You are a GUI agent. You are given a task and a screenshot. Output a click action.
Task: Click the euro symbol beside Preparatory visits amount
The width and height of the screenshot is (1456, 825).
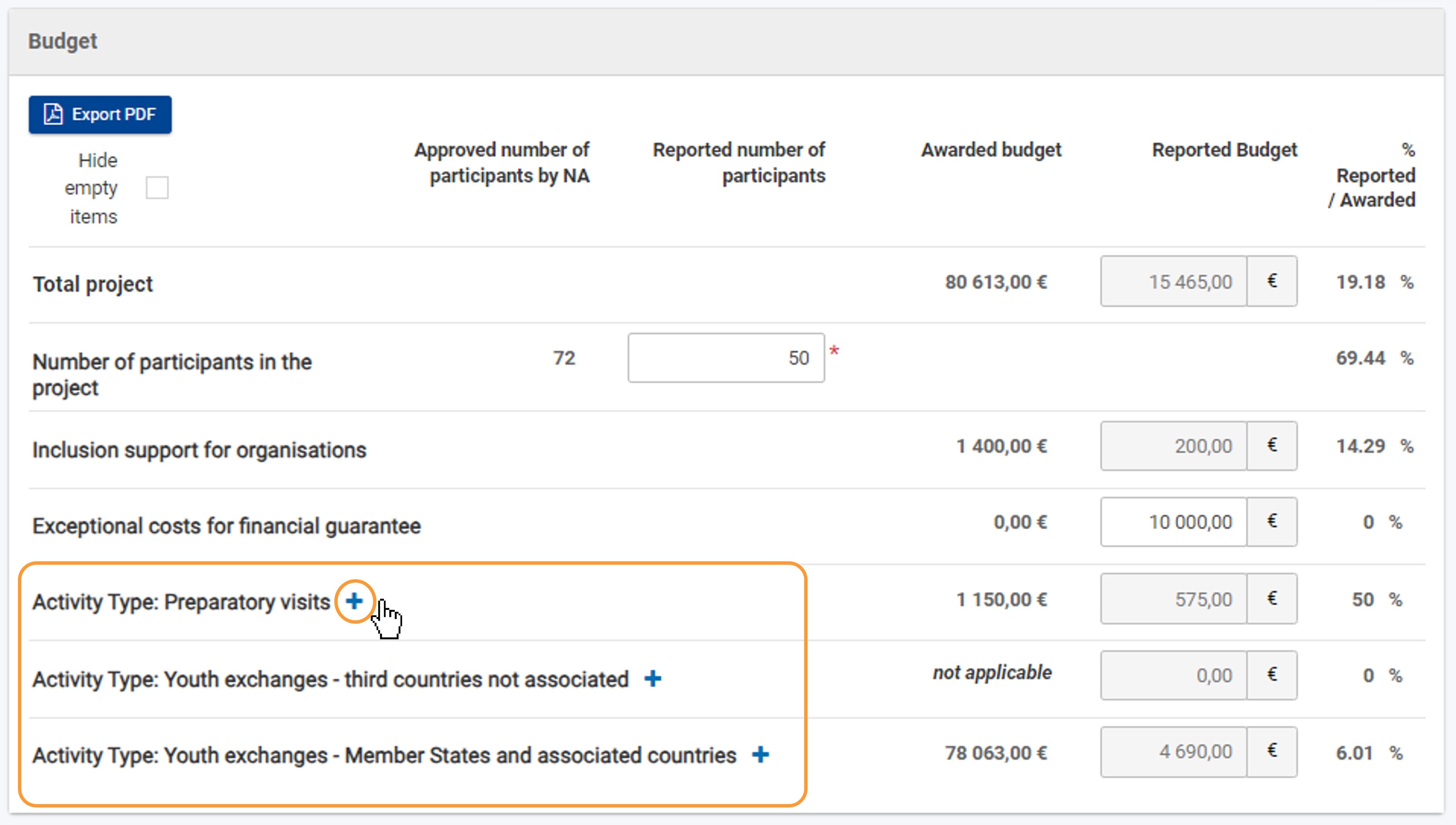pos(1272,599)
